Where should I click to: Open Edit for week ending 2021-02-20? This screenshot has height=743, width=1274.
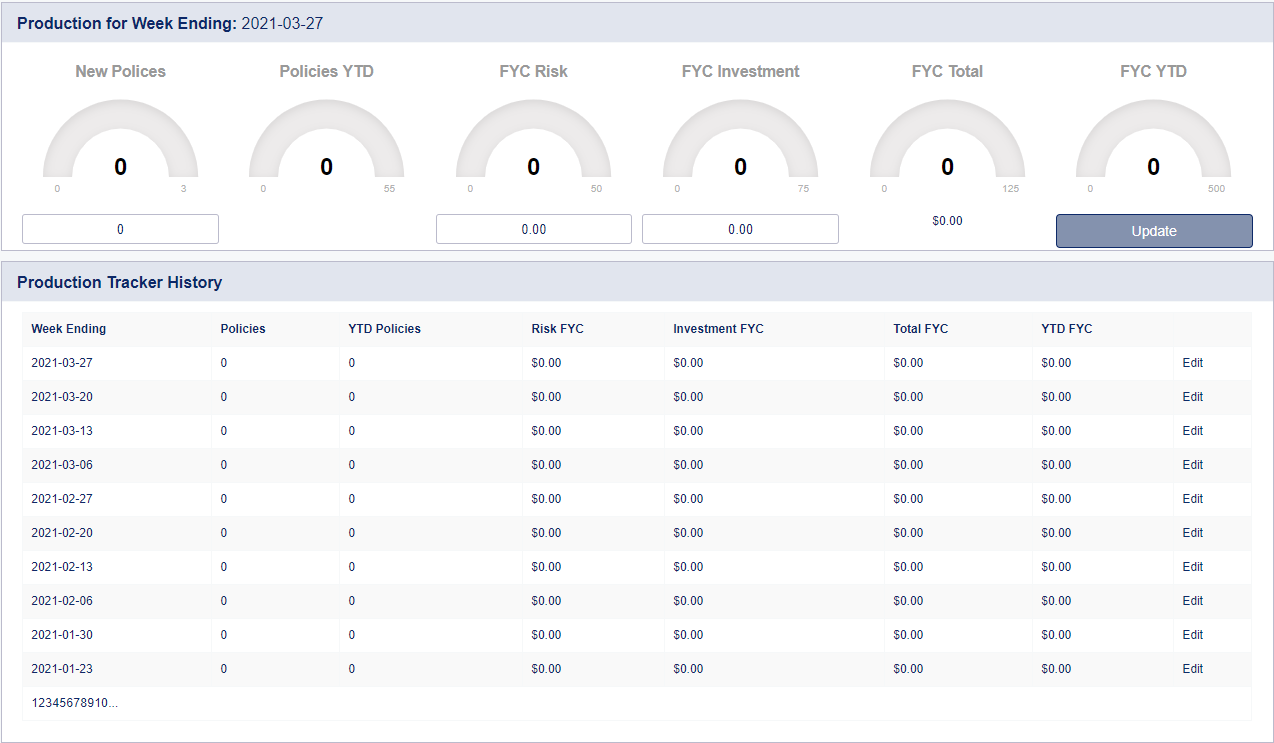tap(1192, 533)
